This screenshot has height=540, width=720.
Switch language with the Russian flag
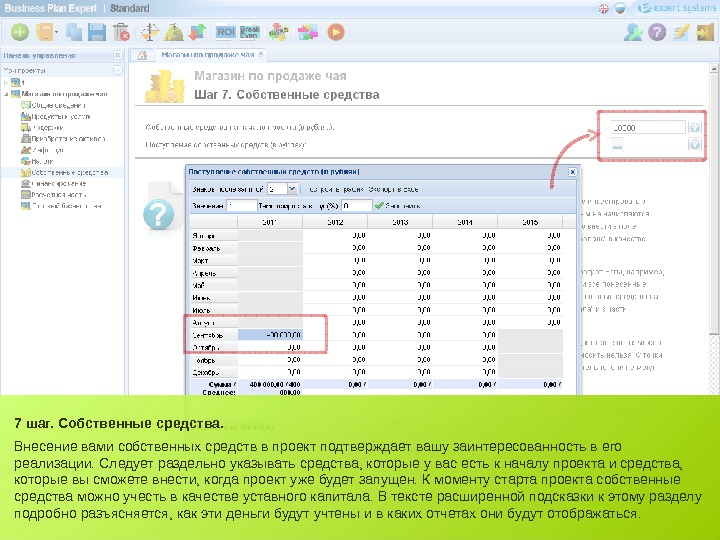pos(620,9)
